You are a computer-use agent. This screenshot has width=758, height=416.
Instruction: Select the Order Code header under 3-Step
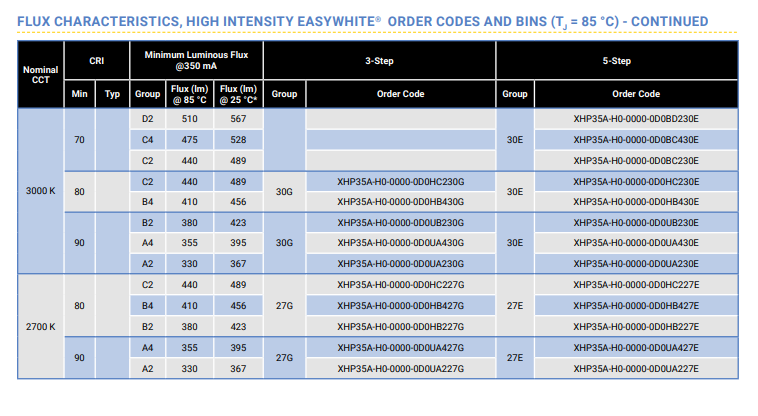[x=401, y=94]
